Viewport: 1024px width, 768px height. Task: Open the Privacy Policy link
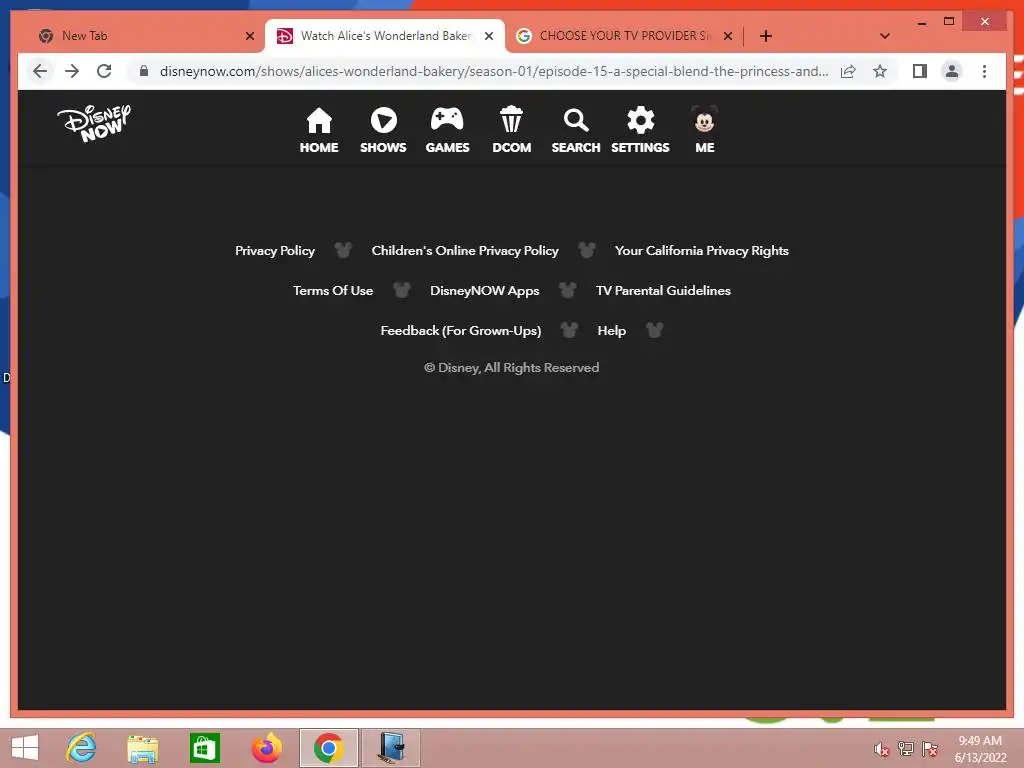click(x=275, y=251)
